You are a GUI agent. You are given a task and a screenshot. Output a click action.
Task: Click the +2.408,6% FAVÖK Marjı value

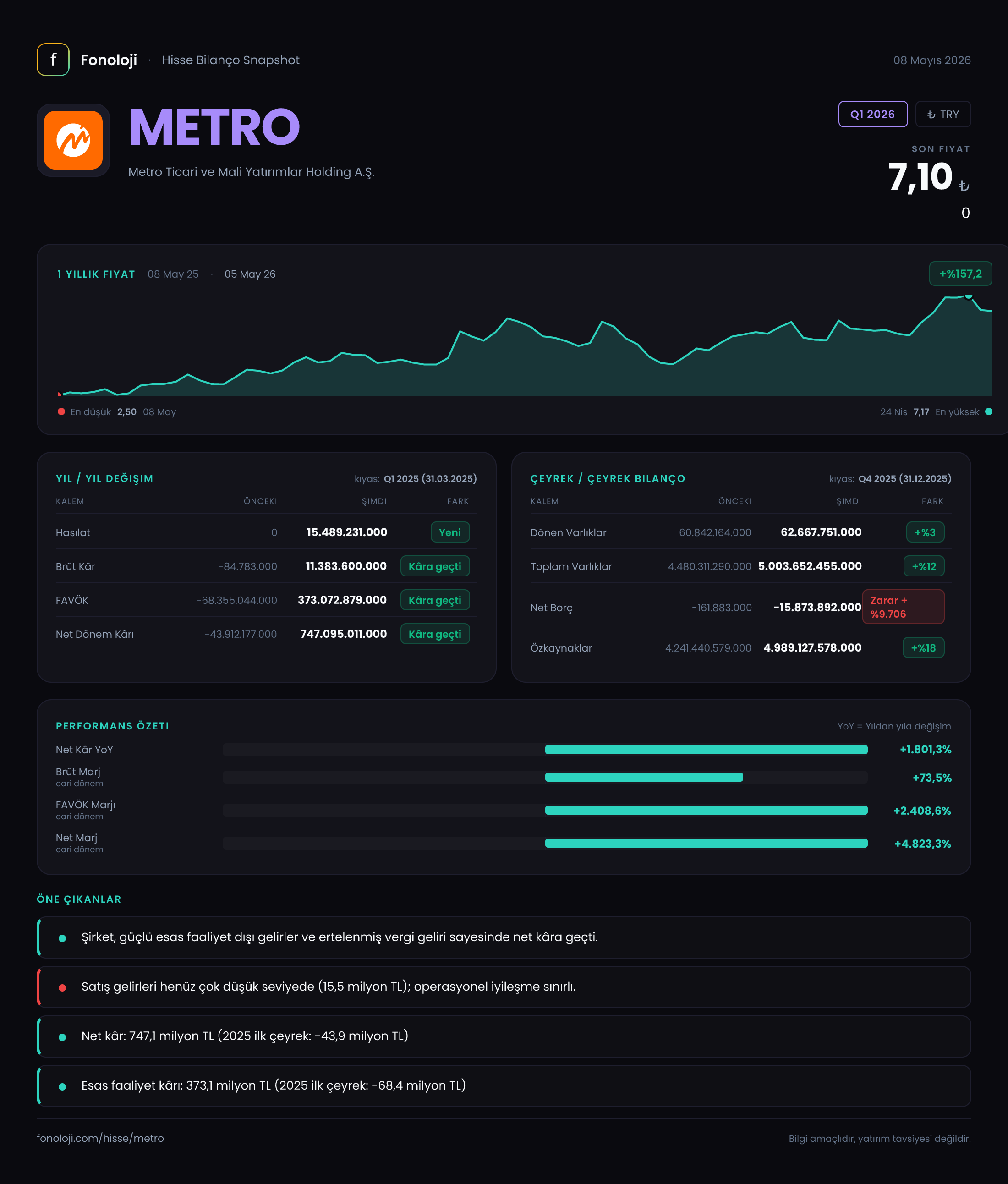[922, 811]
